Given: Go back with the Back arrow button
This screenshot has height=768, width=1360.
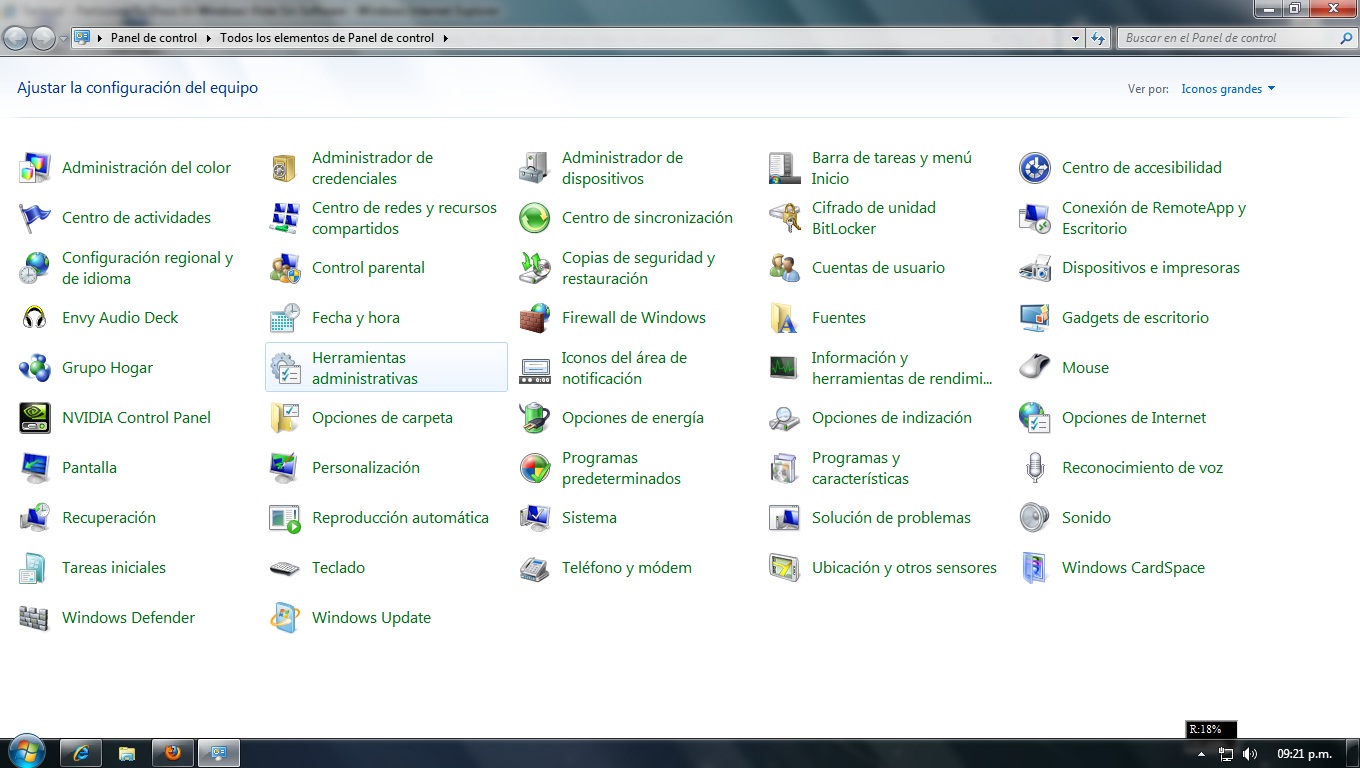Looking at the screenshot, I should [x=16, y=38].
